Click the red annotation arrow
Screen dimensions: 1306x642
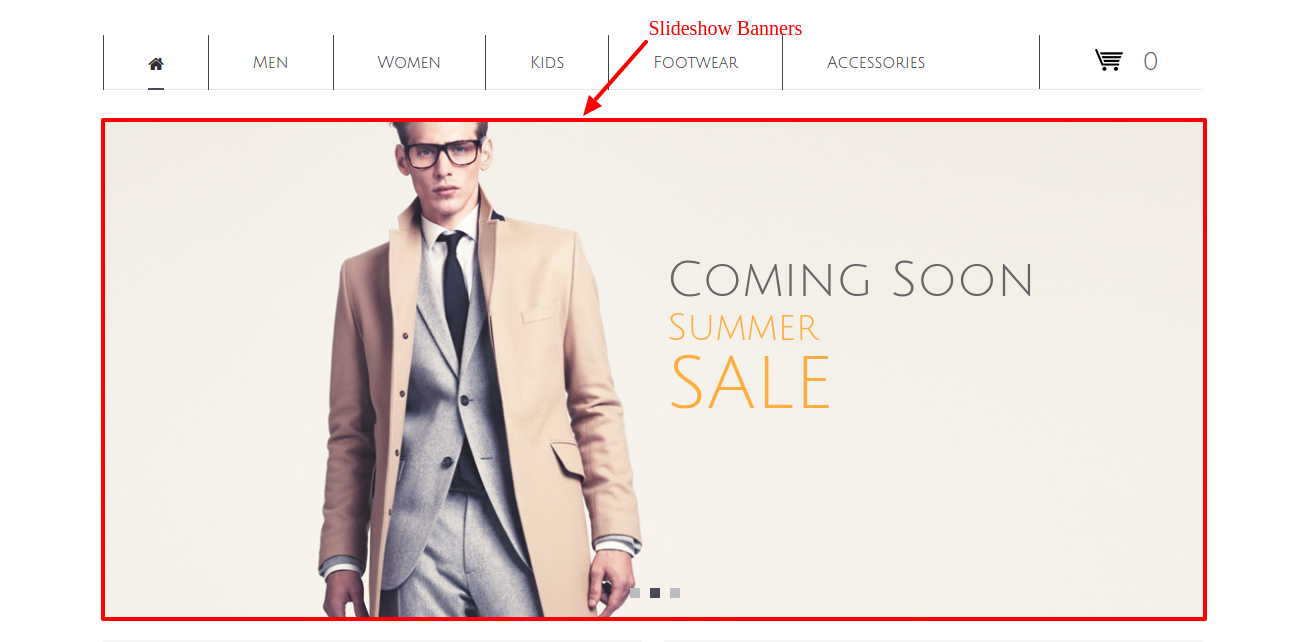click(x=615, y=77)
